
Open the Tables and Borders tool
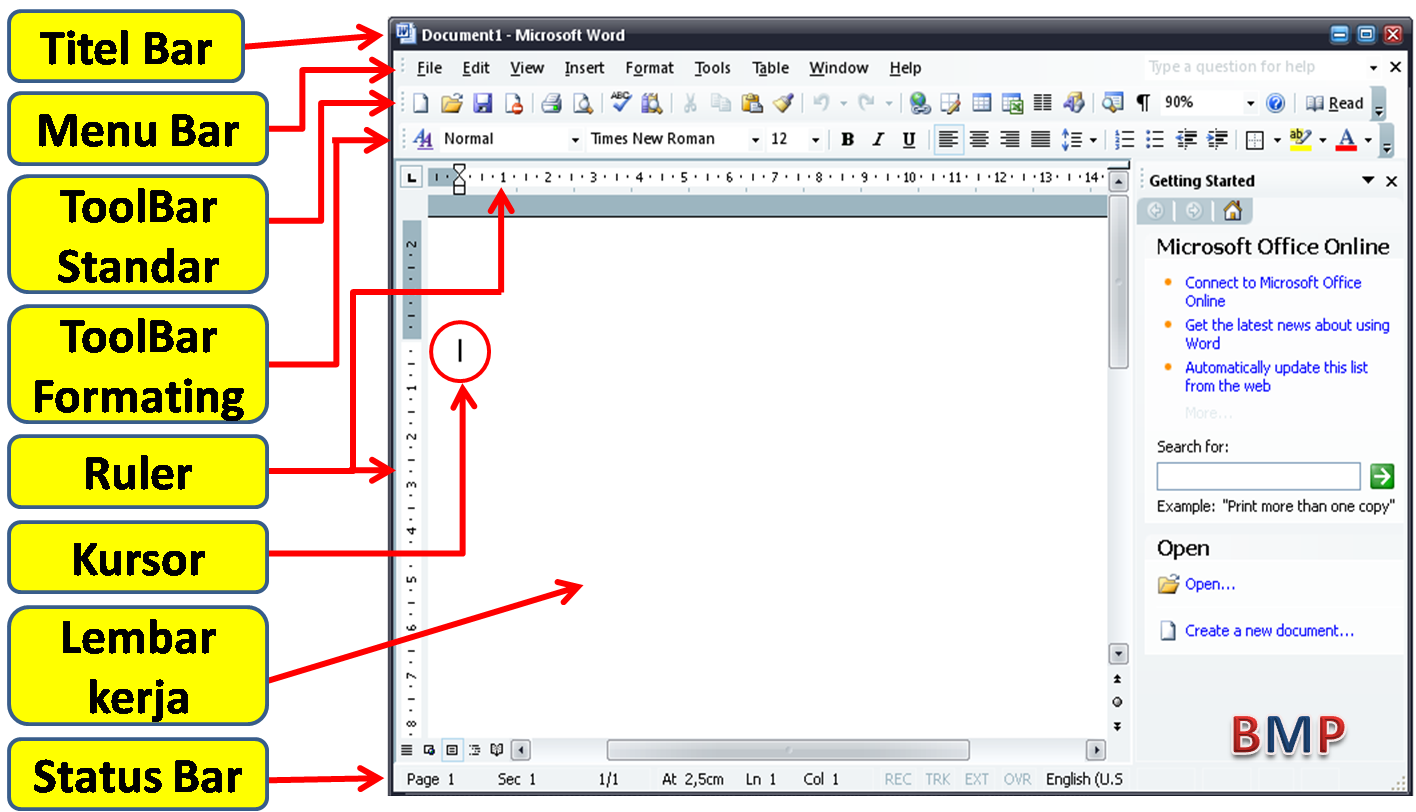tap(951, 103)
